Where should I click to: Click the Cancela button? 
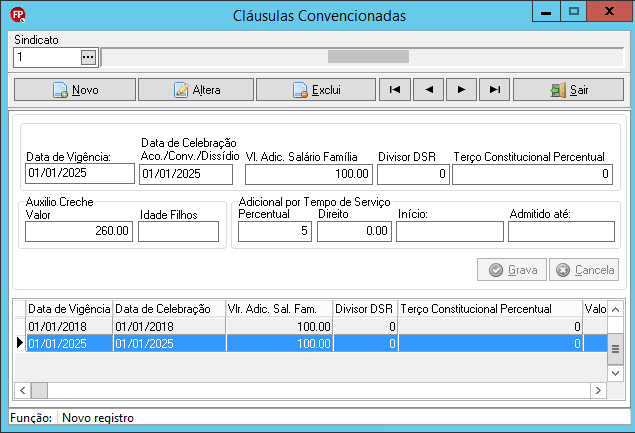click(x=584, y=270)
